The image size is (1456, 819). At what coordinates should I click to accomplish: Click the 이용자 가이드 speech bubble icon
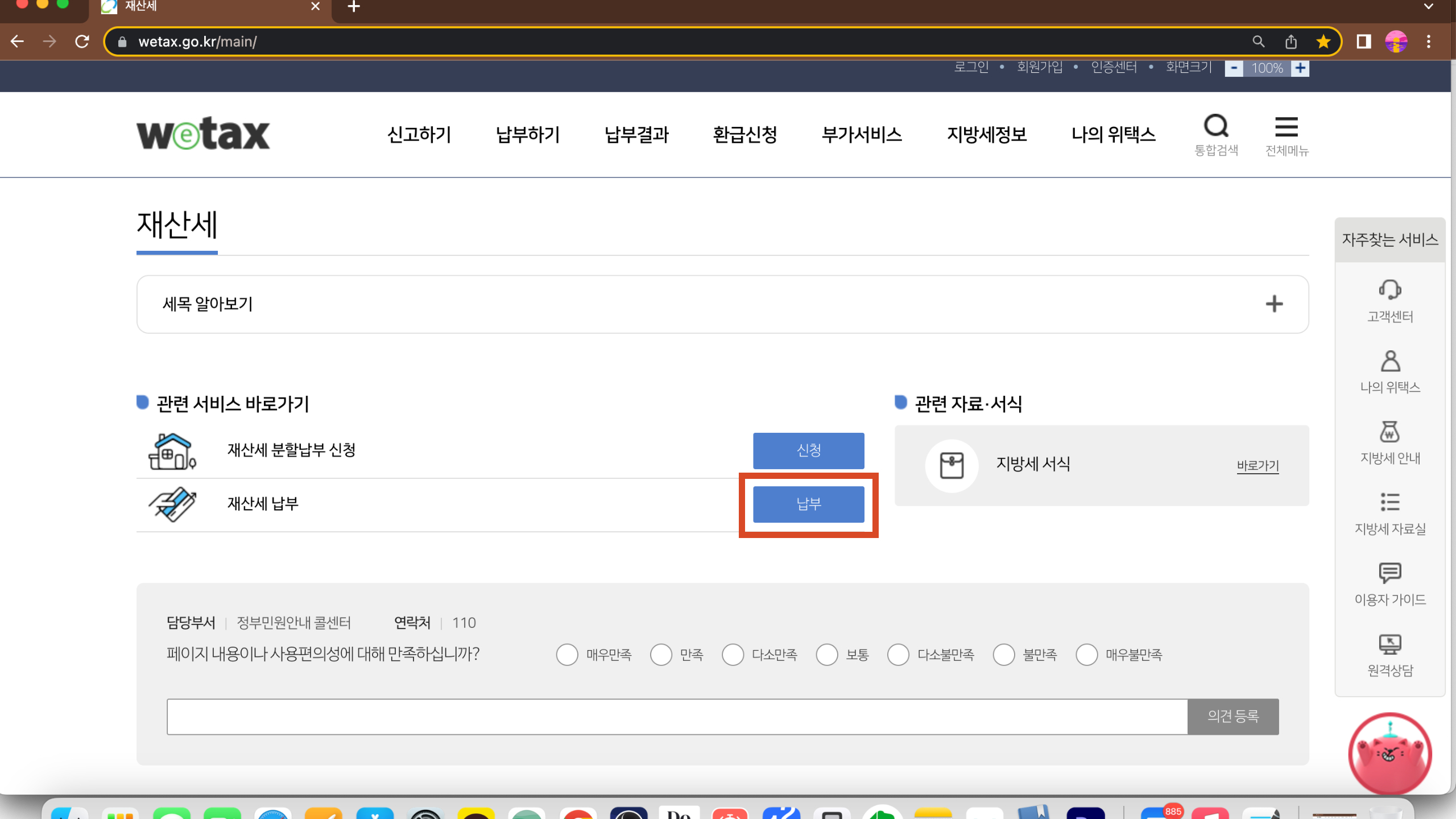(1389, 573)
